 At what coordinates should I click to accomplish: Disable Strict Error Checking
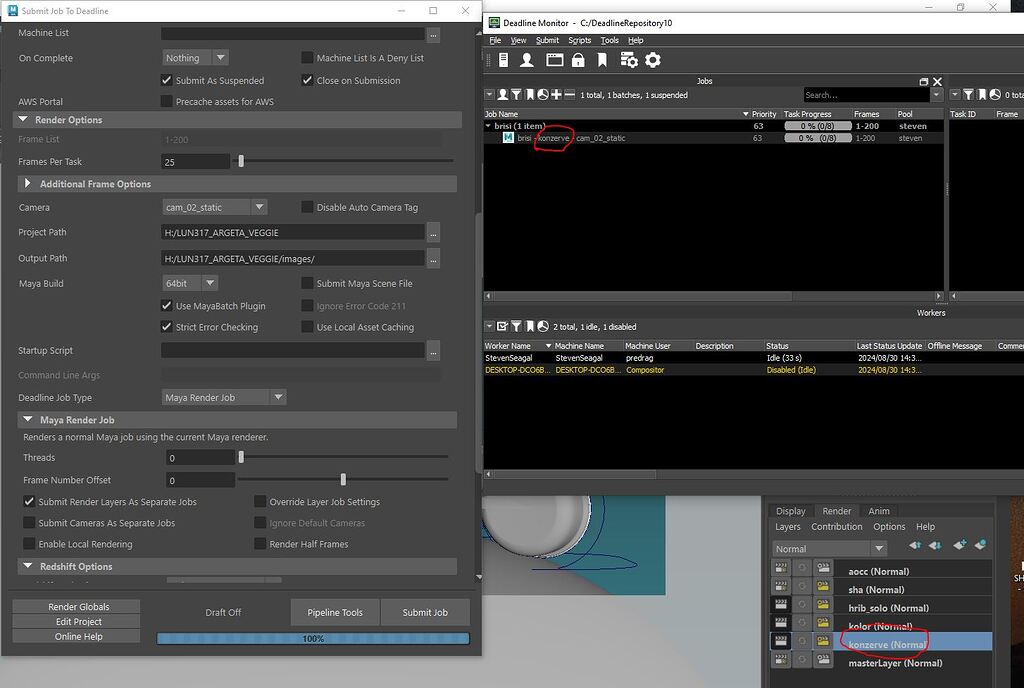coord(167,326)
